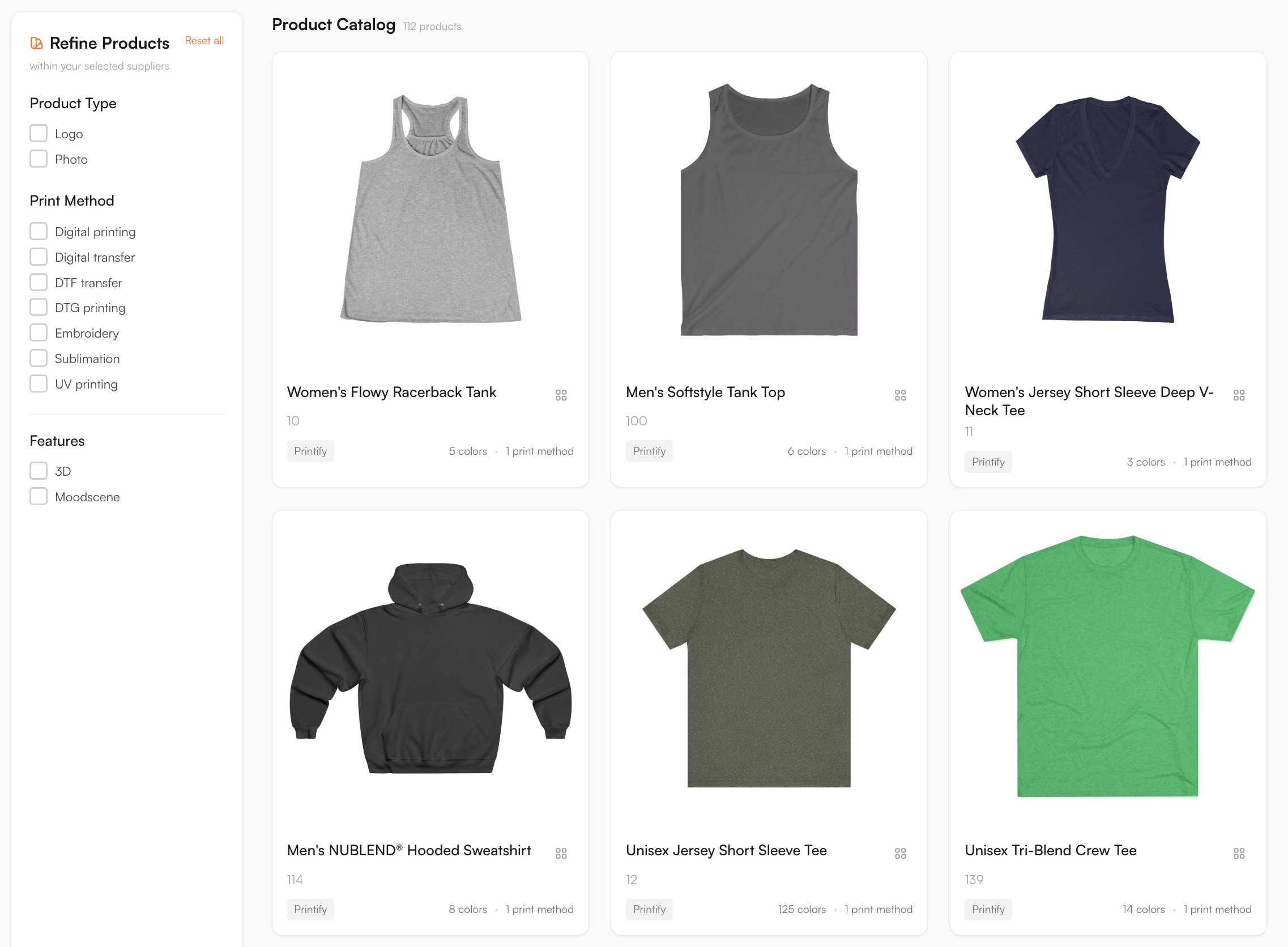Open the Unisex Tri-Blend Crew Tee title
The height and width of the screenshot is (947, 1288).
pyautogui.click(x=1050, y=850)
